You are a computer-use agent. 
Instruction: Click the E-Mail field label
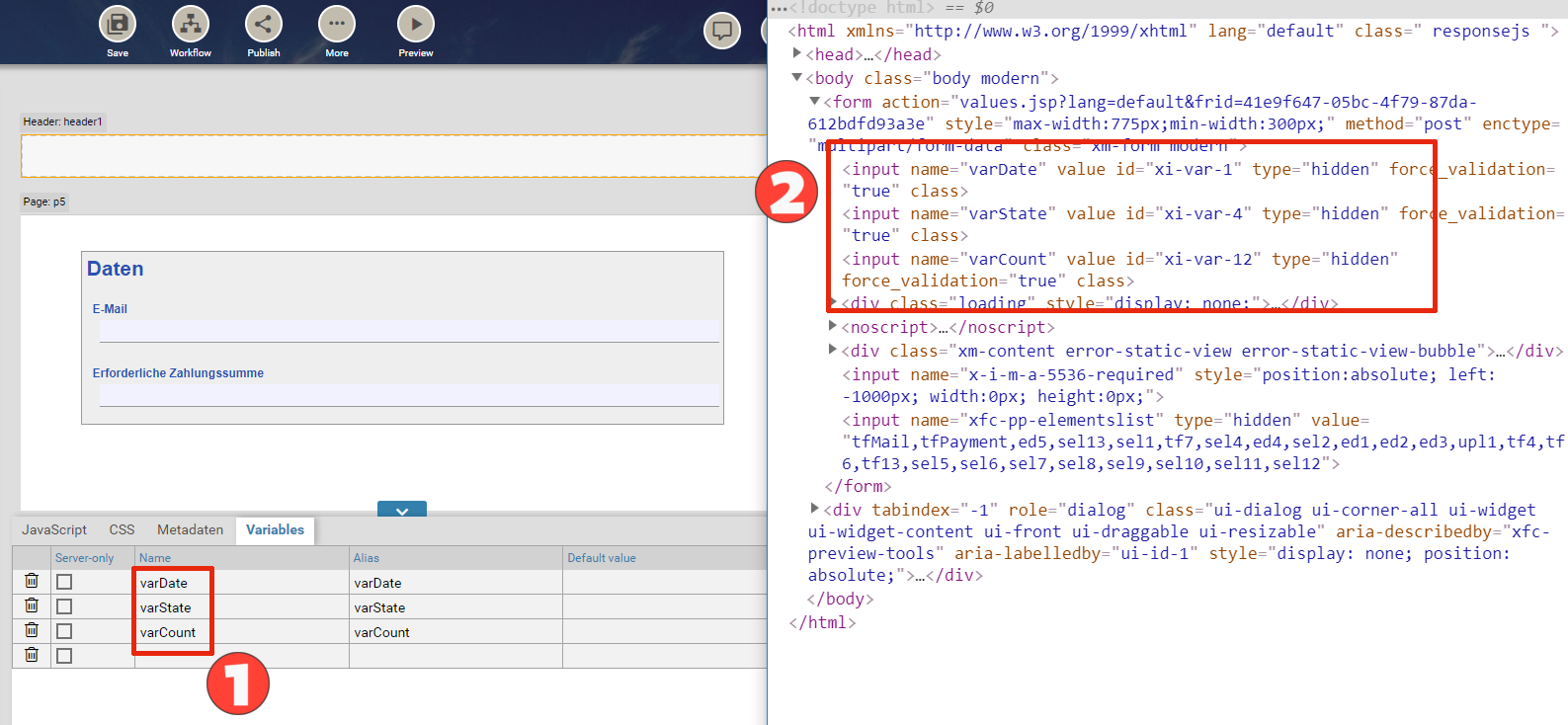click(x=110, y=309)
